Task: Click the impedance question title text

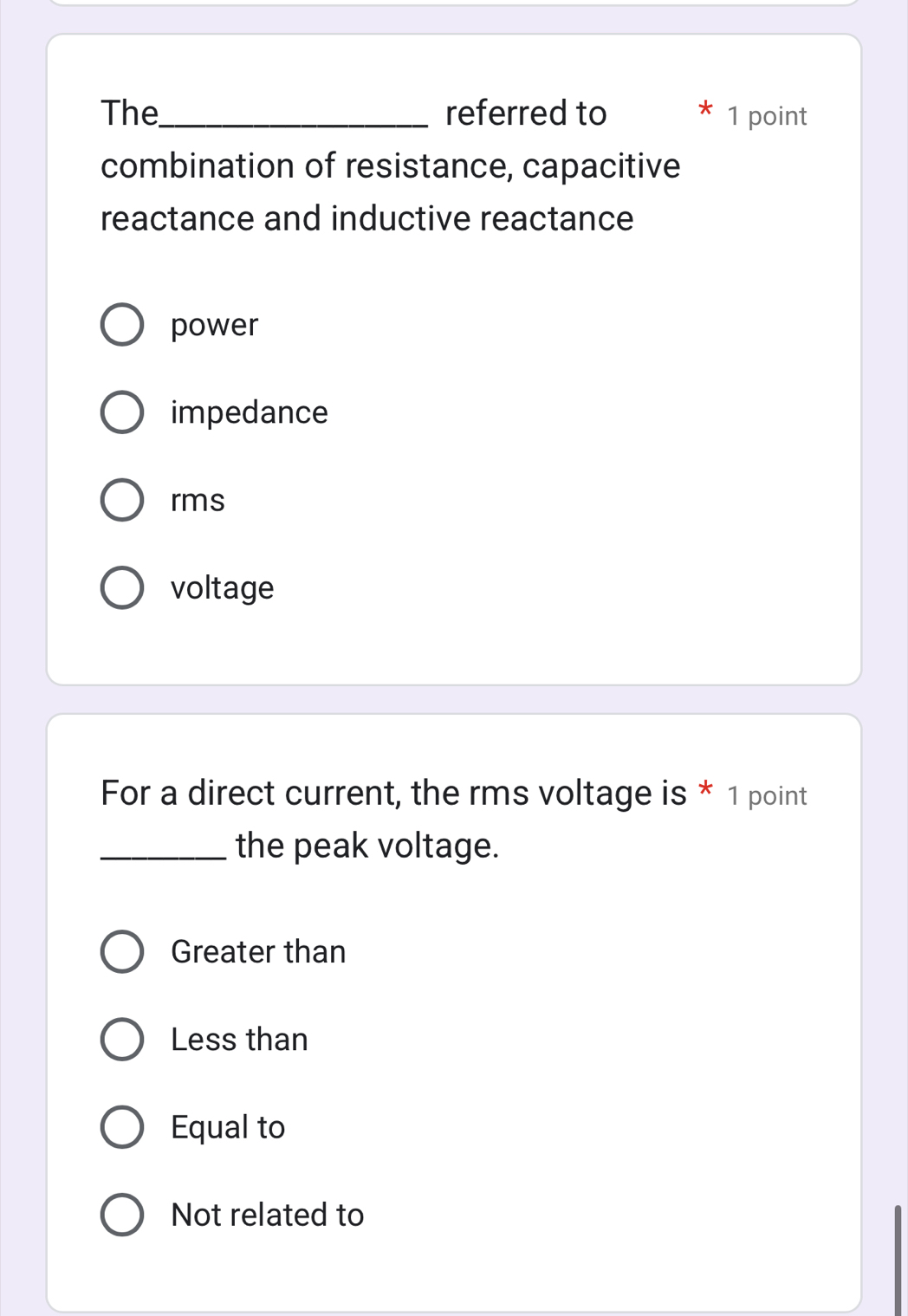Action: click(x=390, y=165)
